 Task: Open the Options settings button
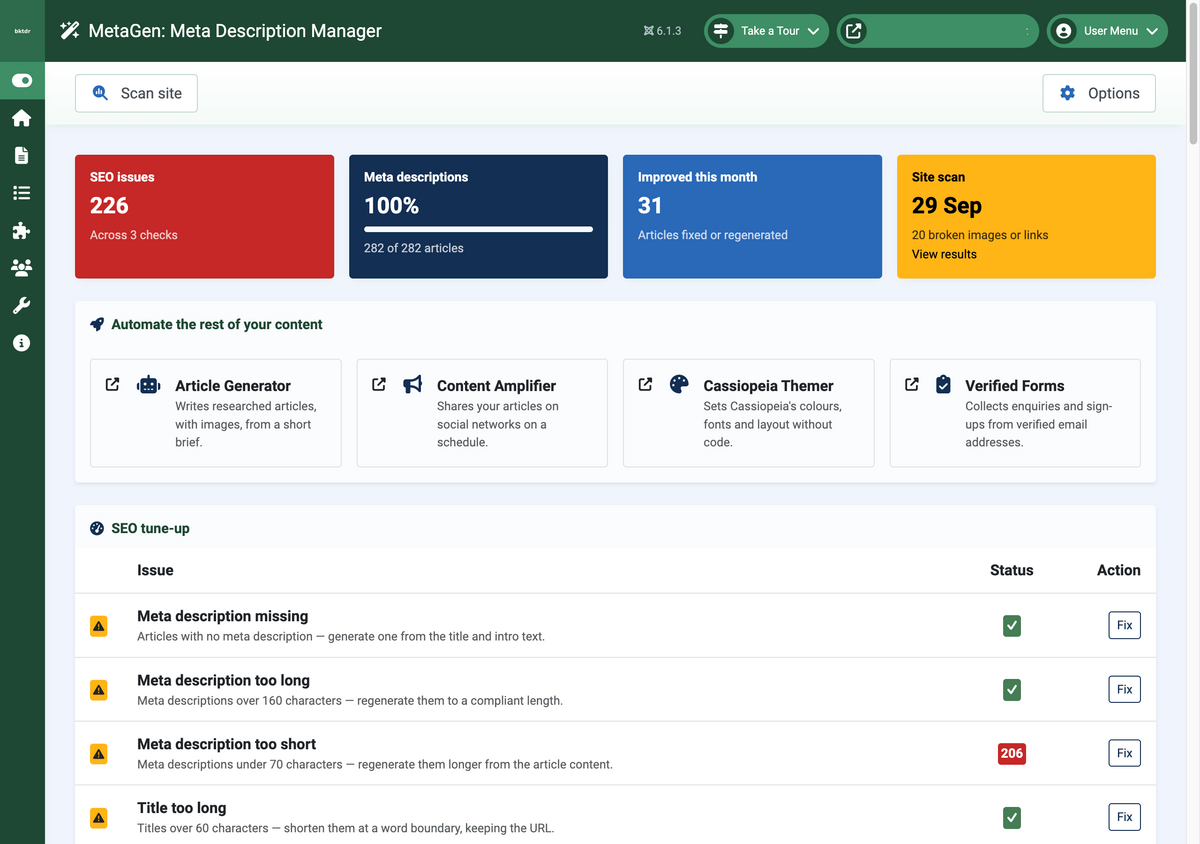(1099, 93)
